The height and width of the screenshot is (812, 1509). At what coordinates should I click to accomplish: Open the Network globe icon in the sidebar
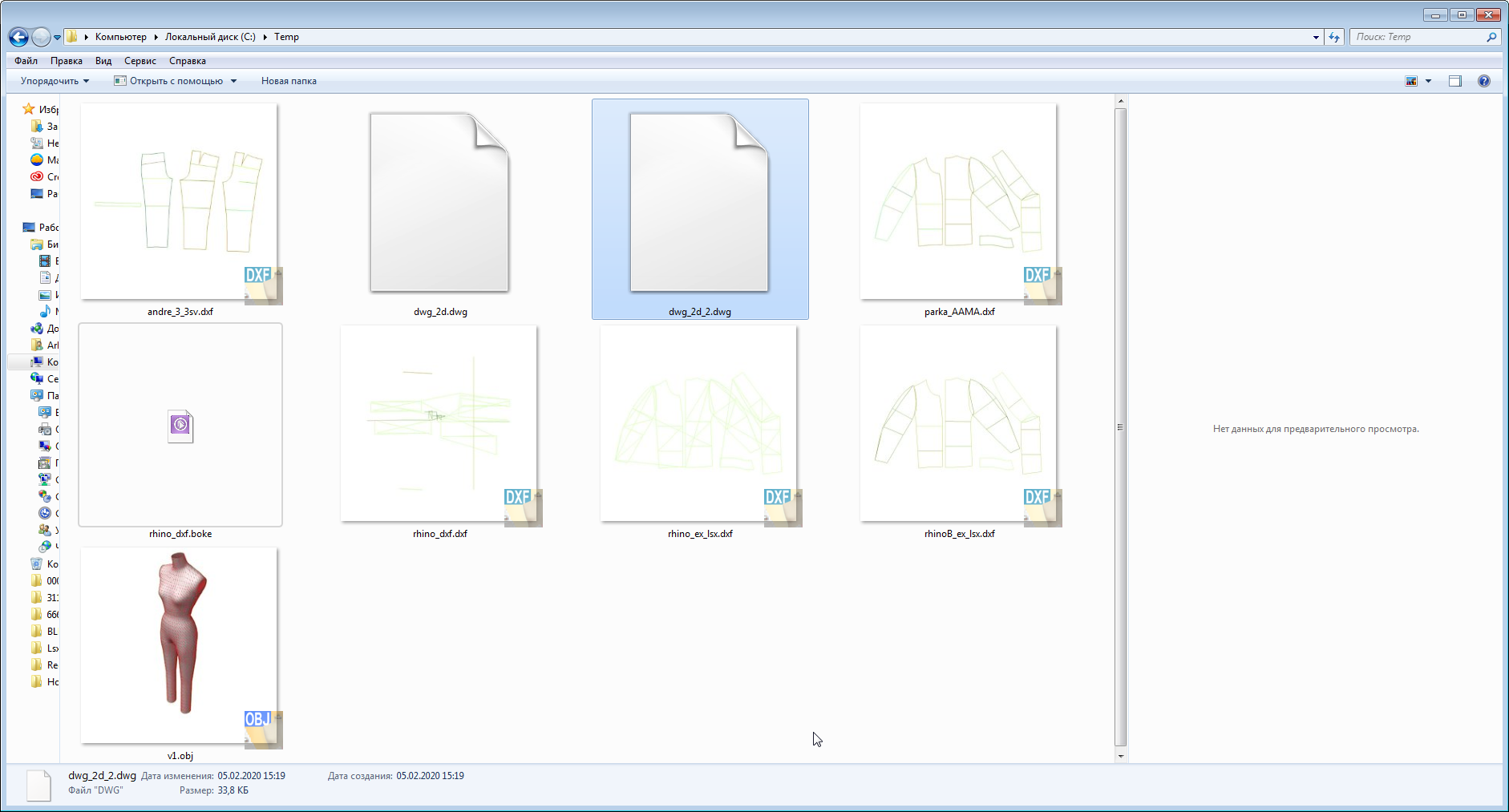tap(37, 378)
